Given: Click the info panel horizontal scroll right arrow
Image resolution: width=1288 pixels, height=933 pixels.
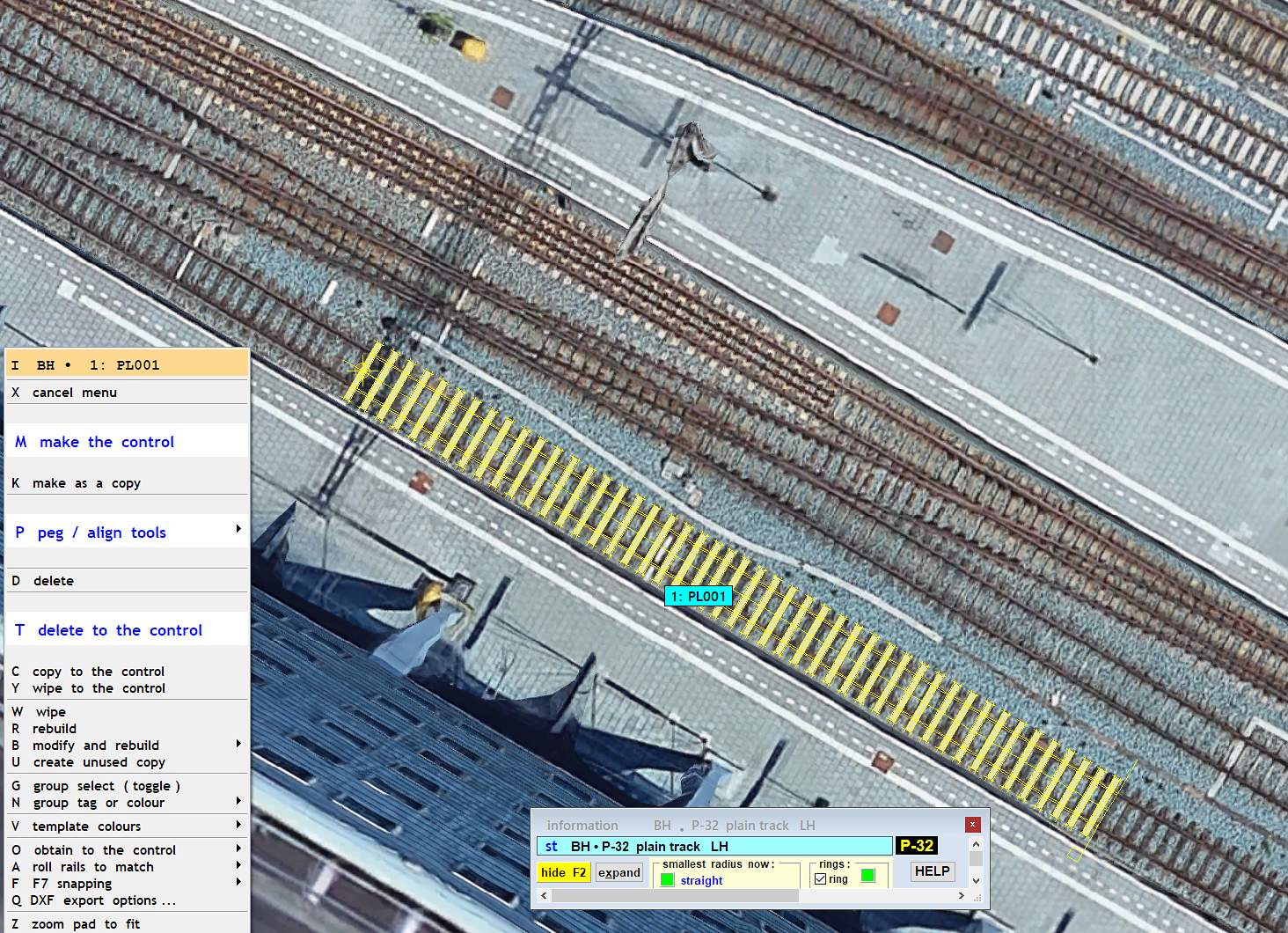Looking at the screenshot, I should [962, 896].
